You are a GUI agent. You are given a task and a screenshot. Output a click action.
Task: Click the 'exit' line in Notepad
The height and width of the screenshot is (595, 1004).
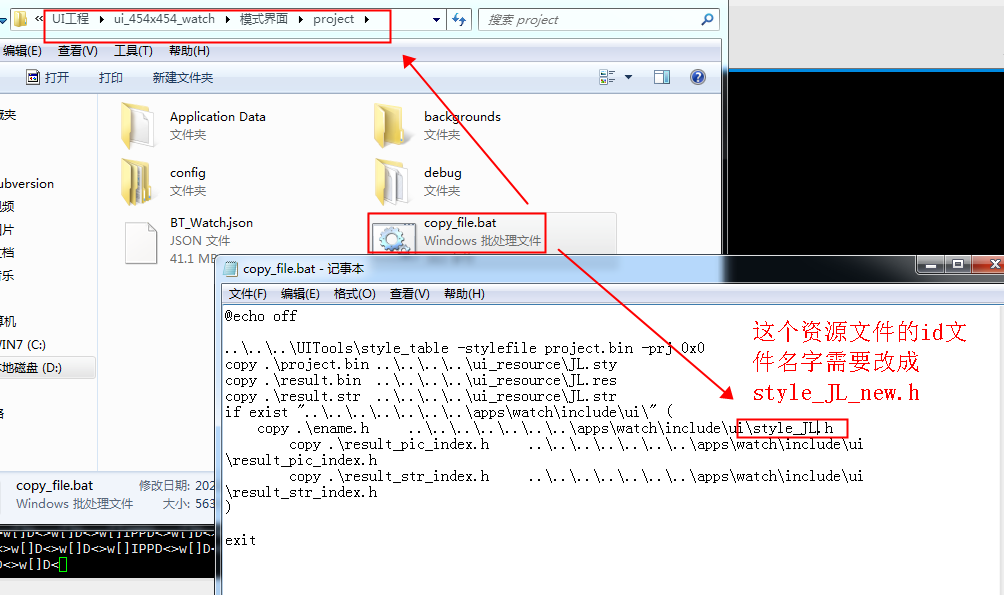[x=240, y=541]
